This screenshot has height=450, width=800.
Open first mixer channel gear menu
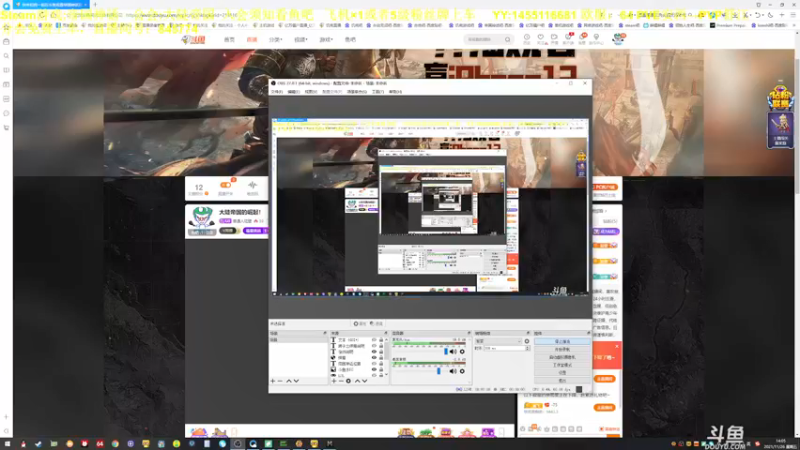click(462, 352)
